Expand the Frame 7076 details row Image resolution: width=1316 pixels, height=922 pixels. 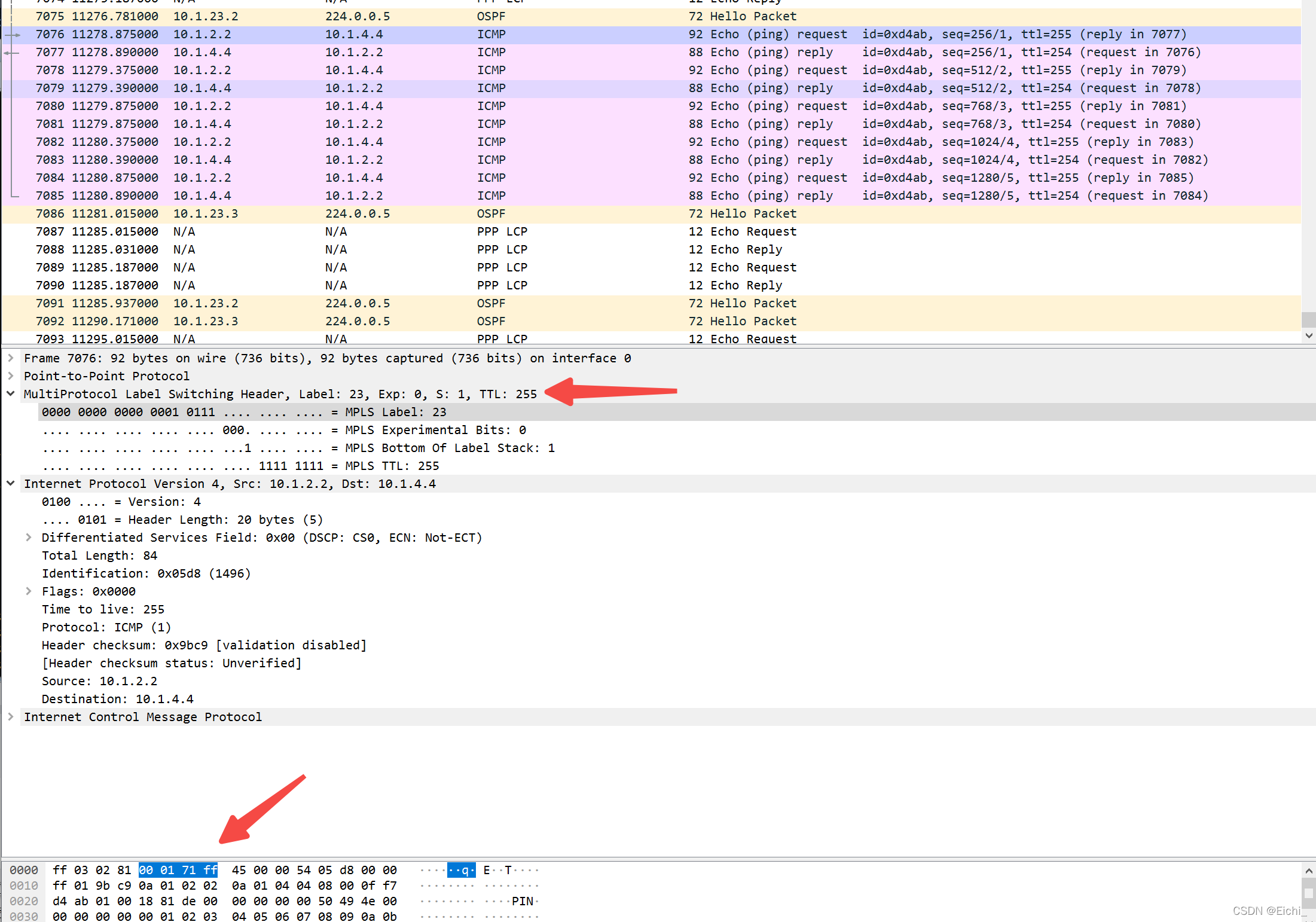(x=11, y=358)
